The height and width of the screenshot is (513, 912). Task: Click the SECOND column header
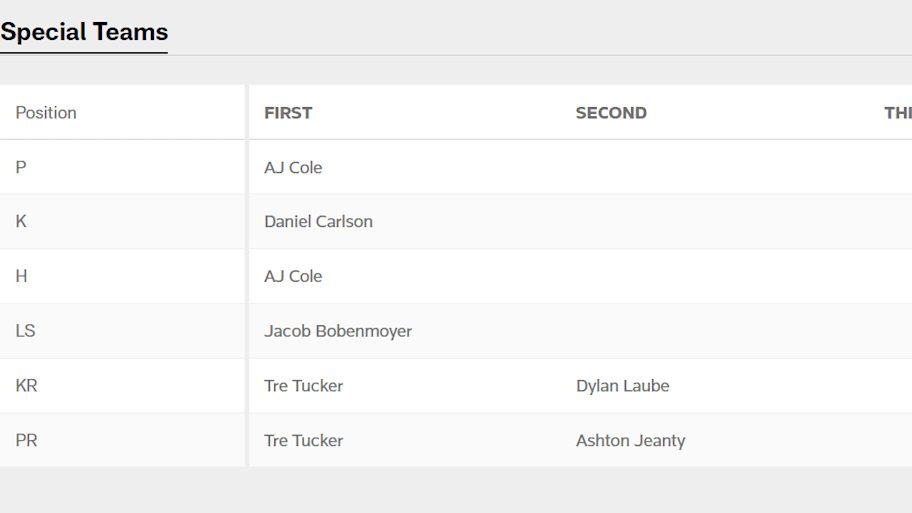pyautogui.click(x=611, y=113)
